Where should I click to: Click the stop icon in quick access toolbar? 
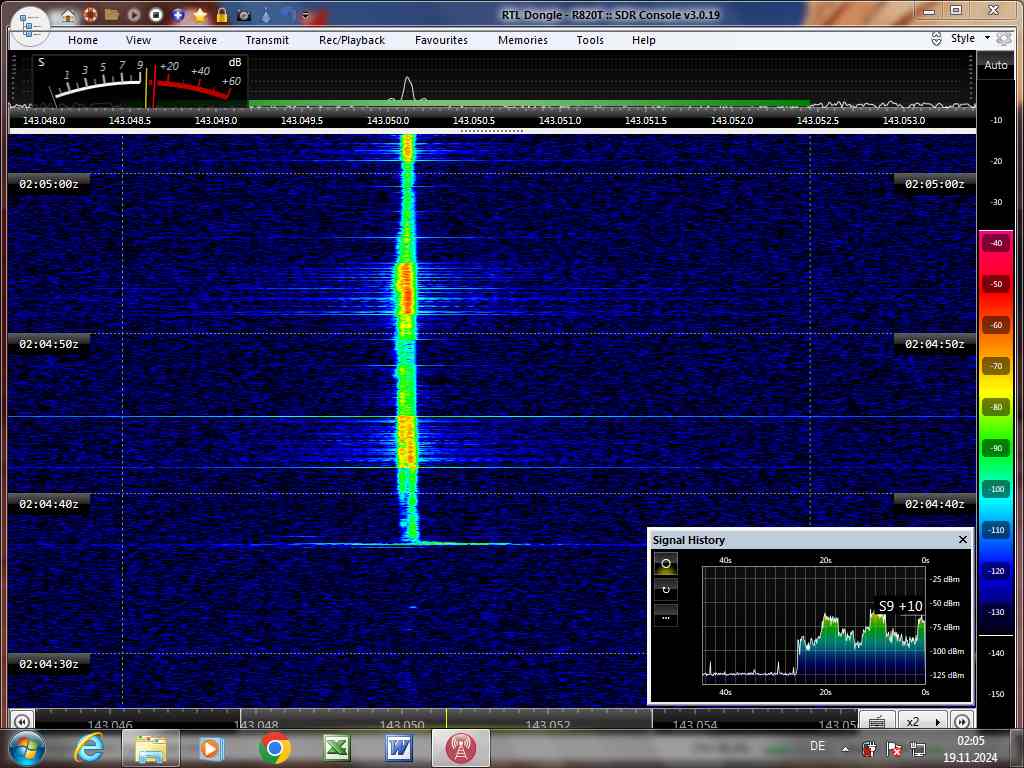tap(156, 14)
